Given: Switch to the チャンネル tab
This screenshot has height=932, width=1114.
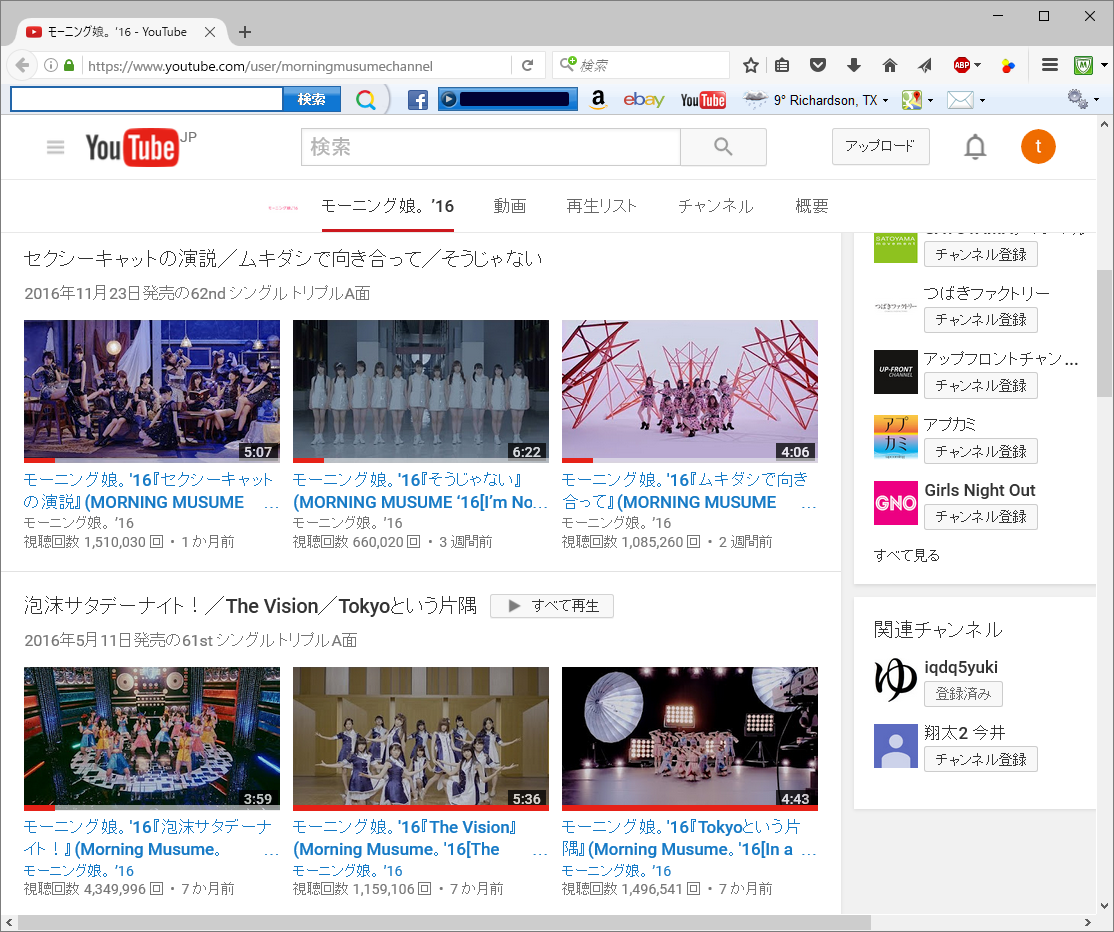Looking at the screenshot, I should point(715,206).
